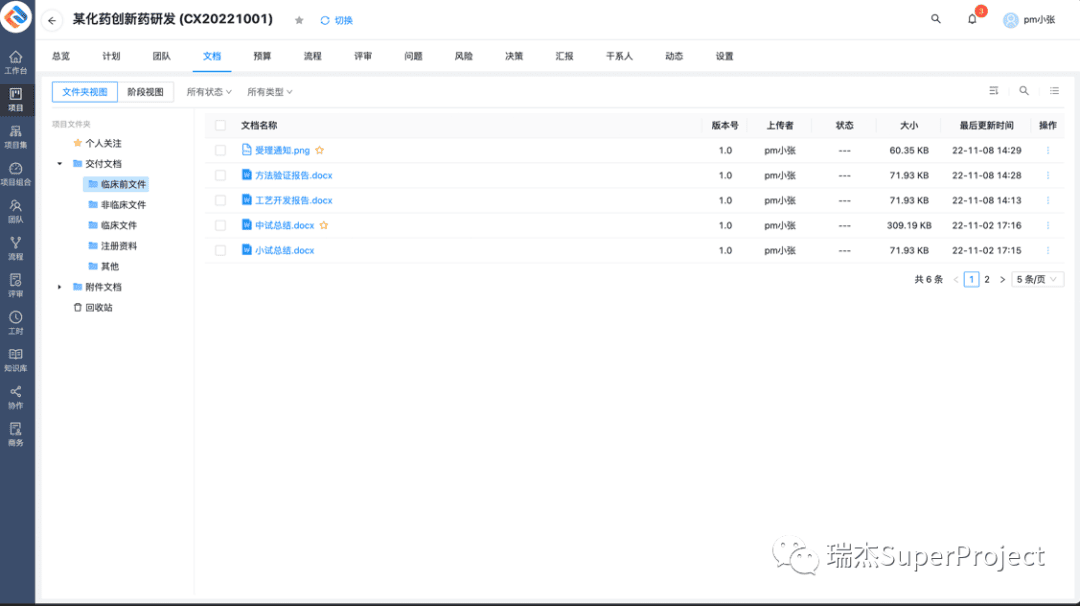Open the 团队 sidebar icon
Viewport: 1080px width, 606px height.
[x=16, y=211]
